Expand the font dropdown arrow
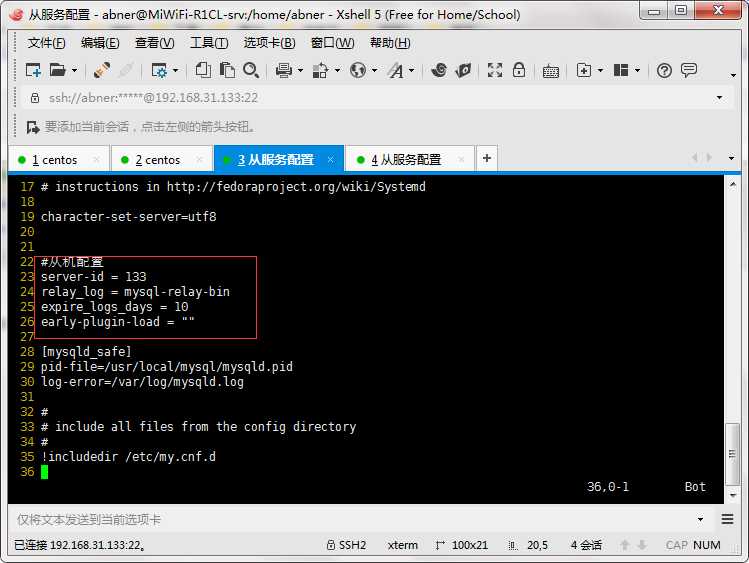 (411, 71)
